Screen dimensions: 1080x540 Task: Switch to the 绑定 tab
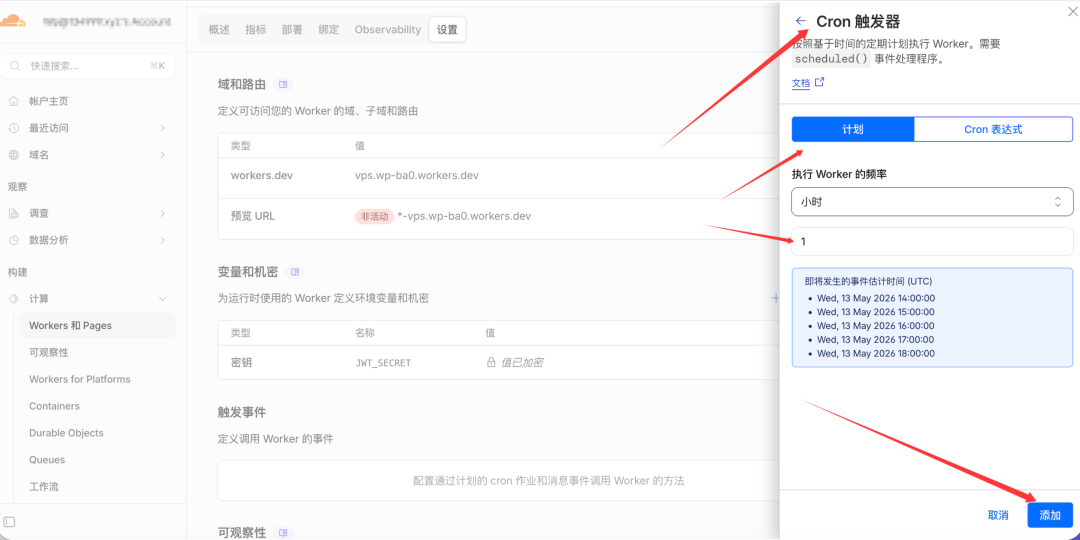[x=329, y=30]
